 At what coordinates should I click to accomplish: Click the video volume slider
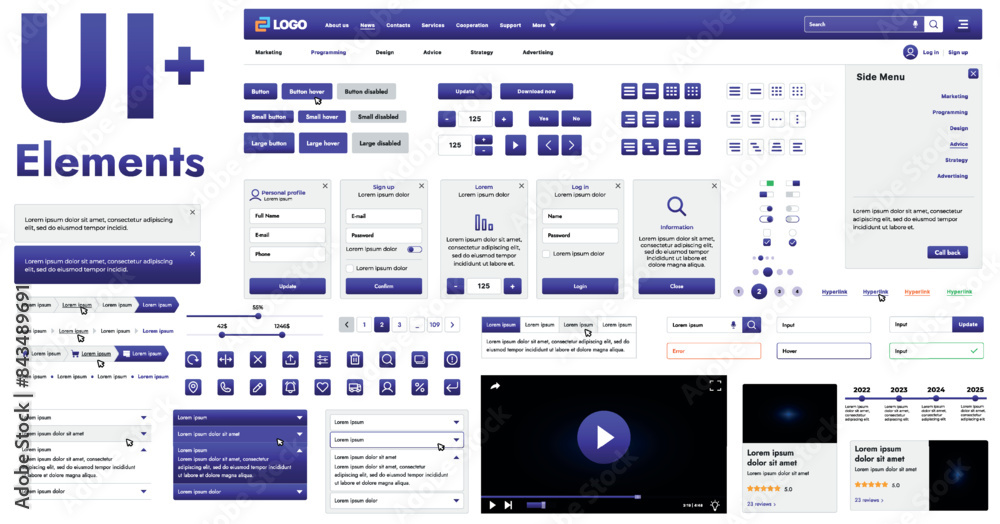coord(536,506)
